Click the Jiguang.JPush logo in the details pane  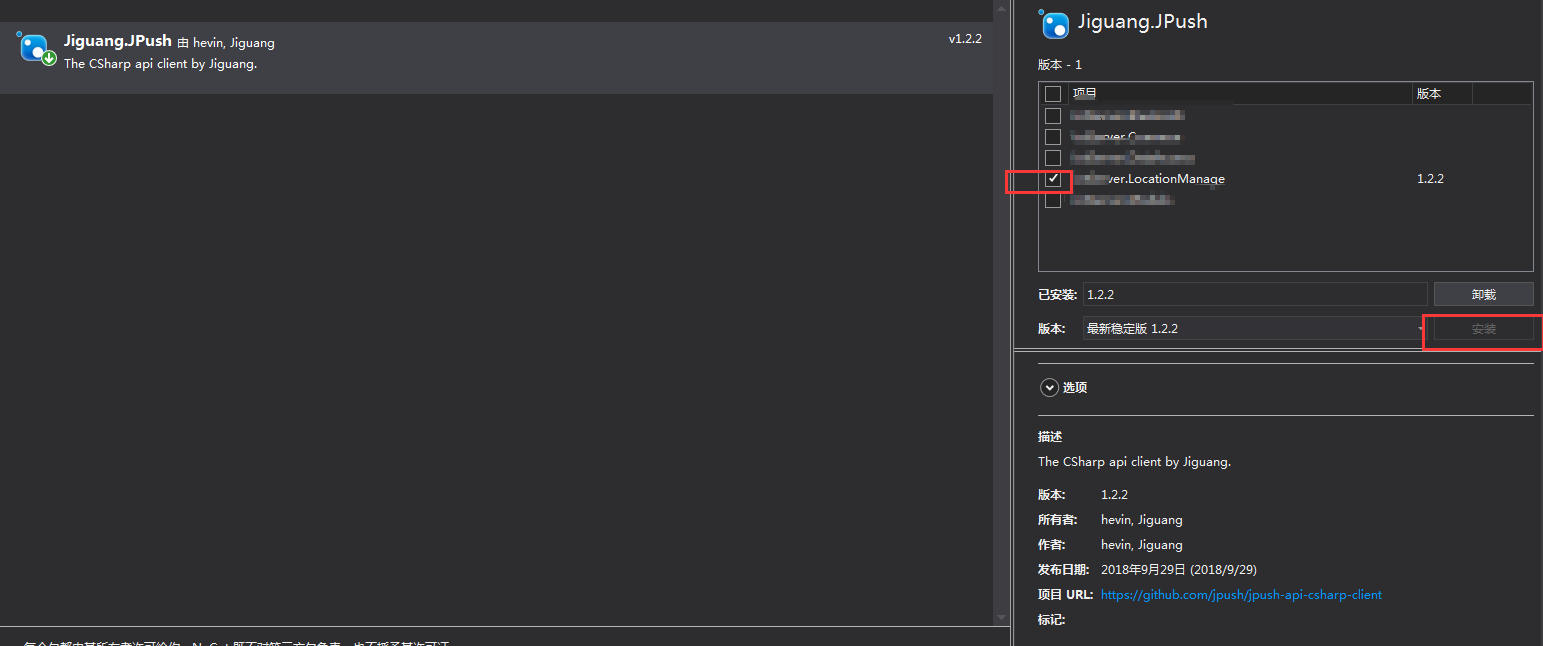[x=1054, y=23]
